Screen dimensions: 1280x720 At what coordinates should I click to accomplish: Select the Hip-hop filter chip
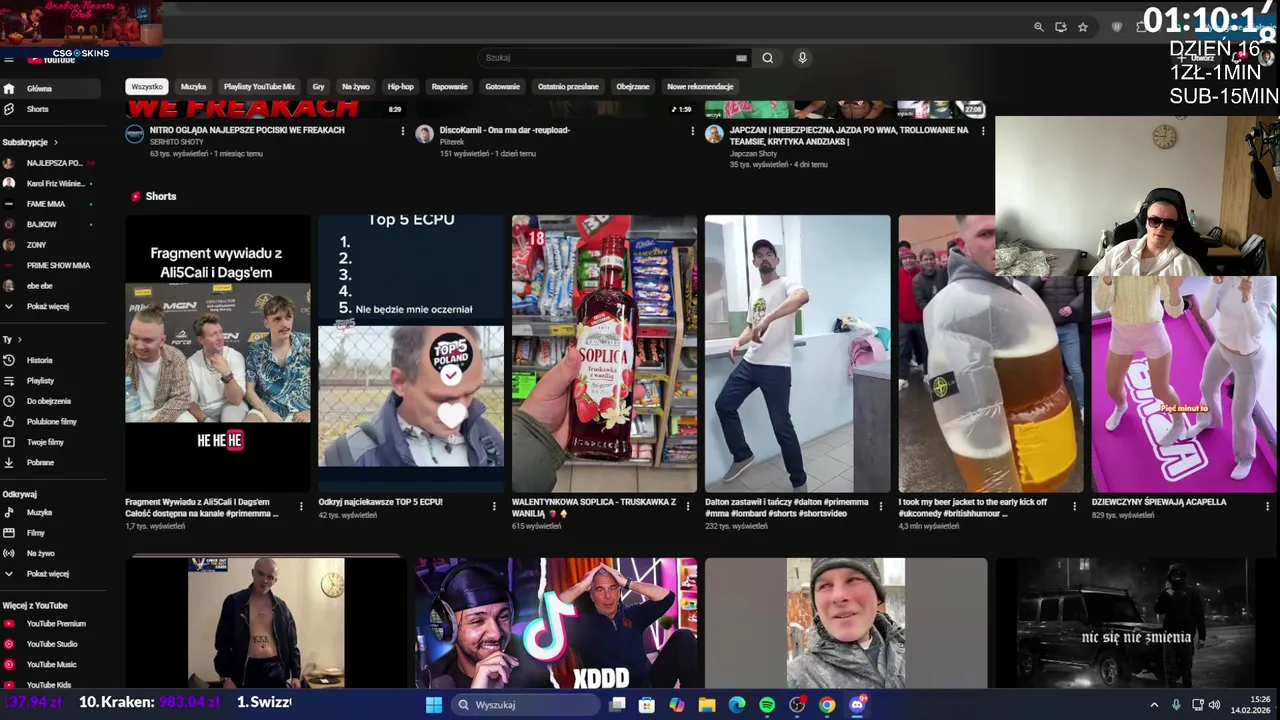point(400,87)
